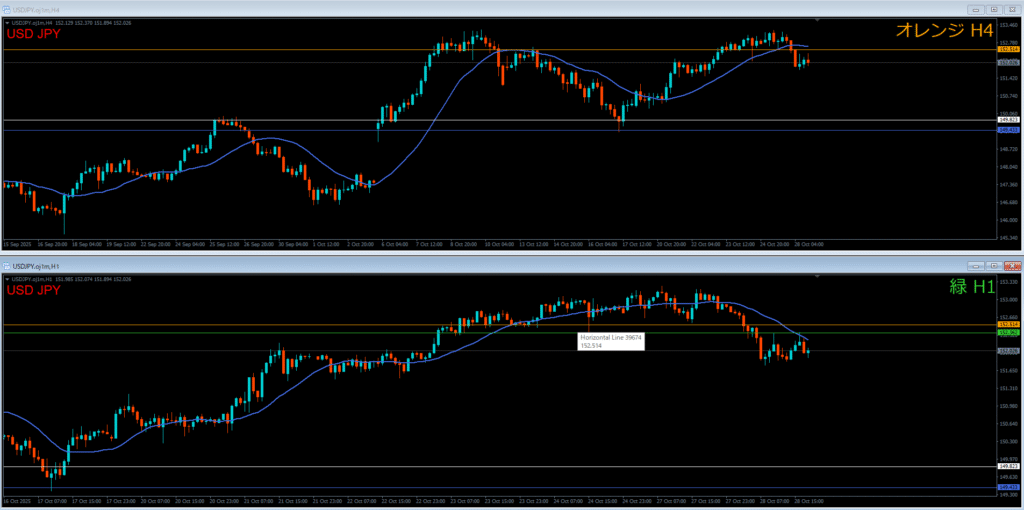Close the USDJPY H1 chart window
The width and height of the screenshot is (1024, 510).
pyautogui.click(x=1011, y=267)
